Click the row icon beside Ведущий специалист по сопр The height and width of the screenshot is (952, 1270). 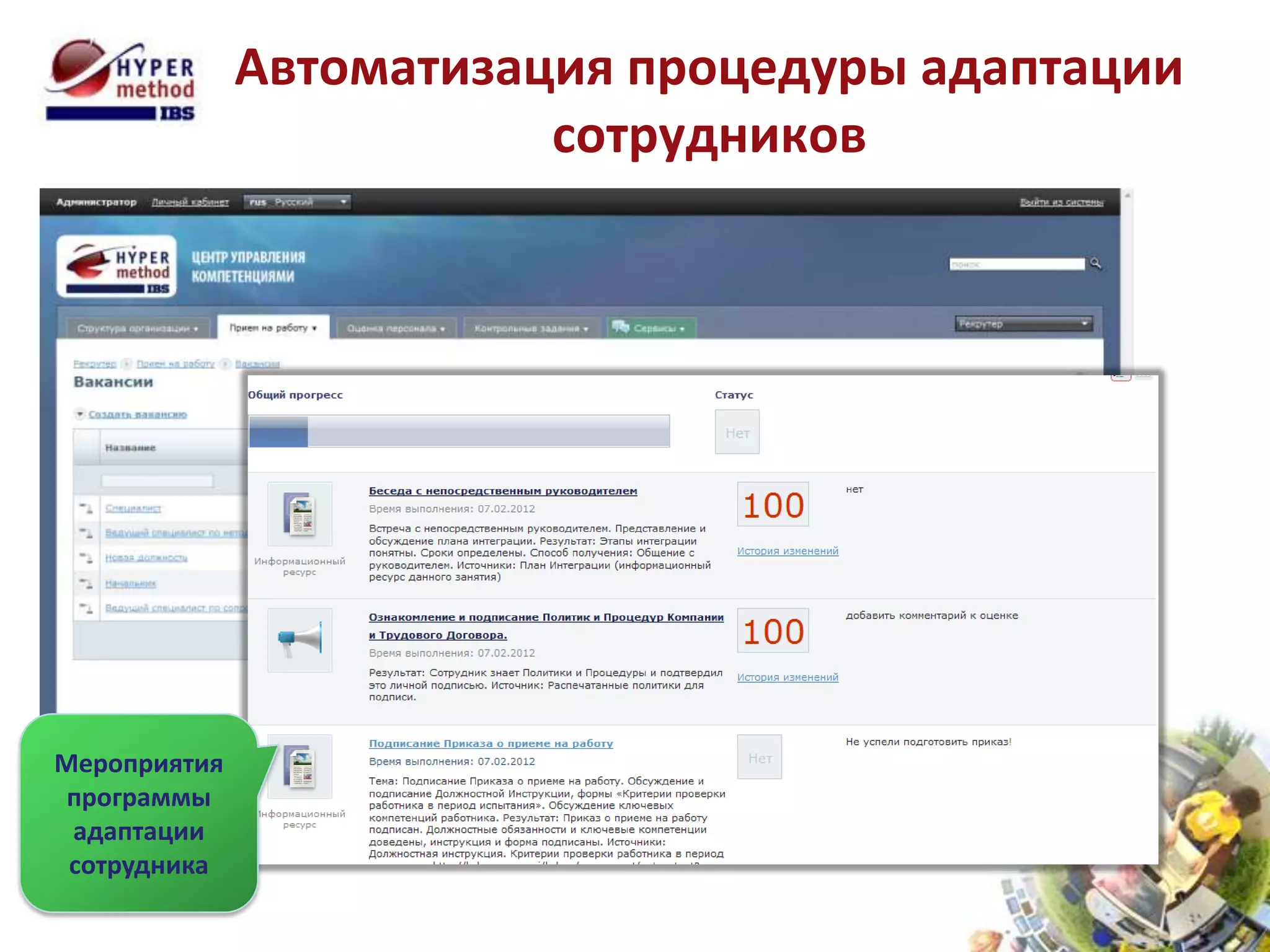[86, 608]
